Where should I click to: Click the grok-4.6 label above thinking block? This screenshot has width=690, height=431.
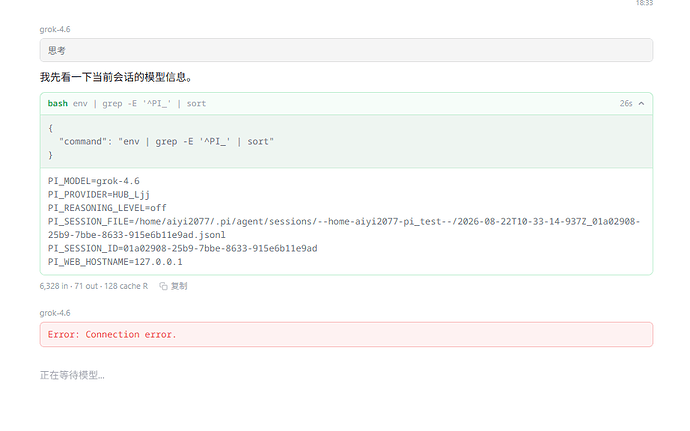click(55, 29)
